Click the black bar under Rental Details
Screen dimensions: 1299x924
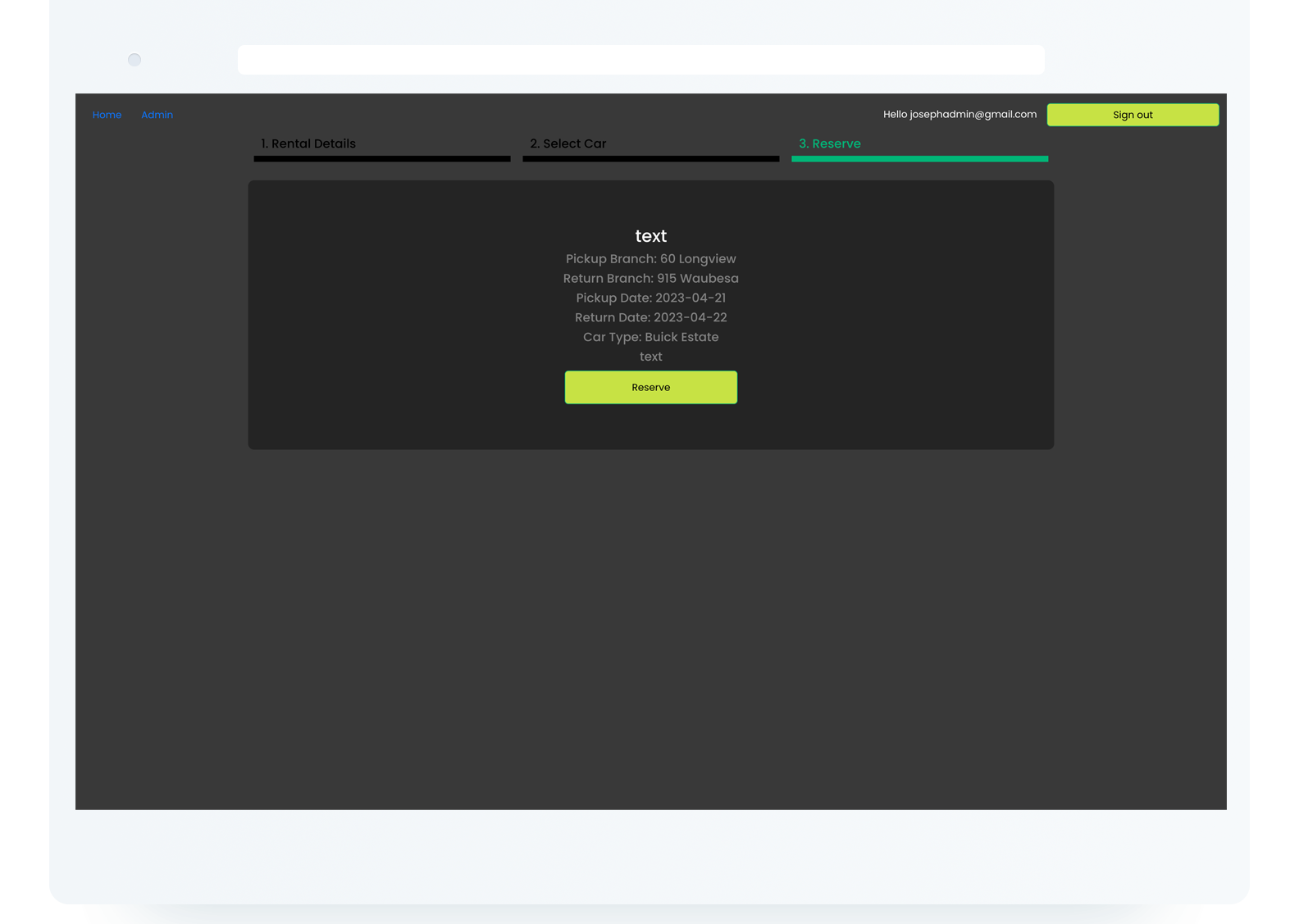[x=381, y=159]
